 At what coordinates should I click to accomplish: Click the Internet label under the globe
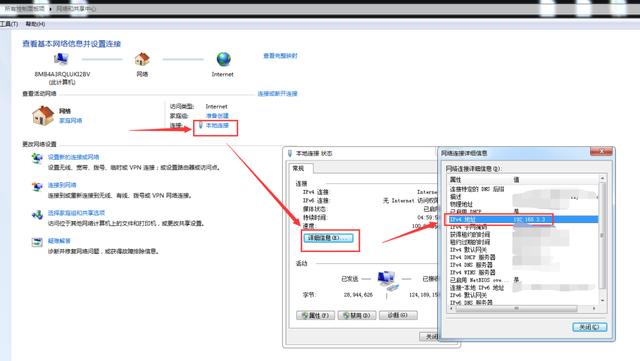[222, 74]
